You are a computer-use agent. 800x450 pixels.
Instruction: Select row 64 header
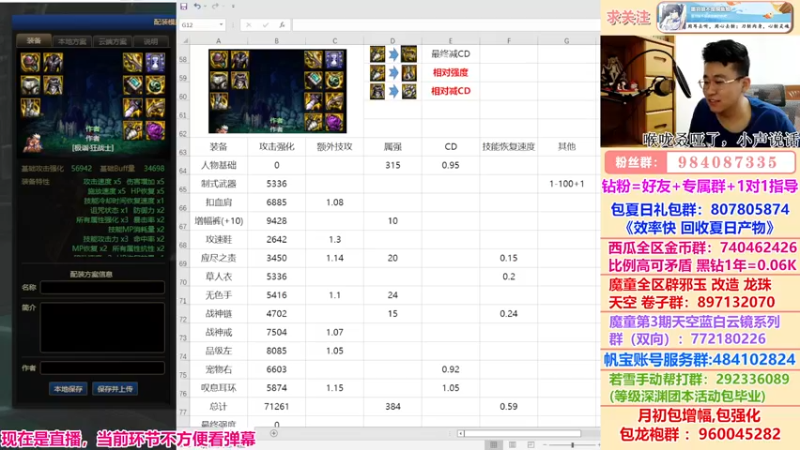tap(183, 167)
